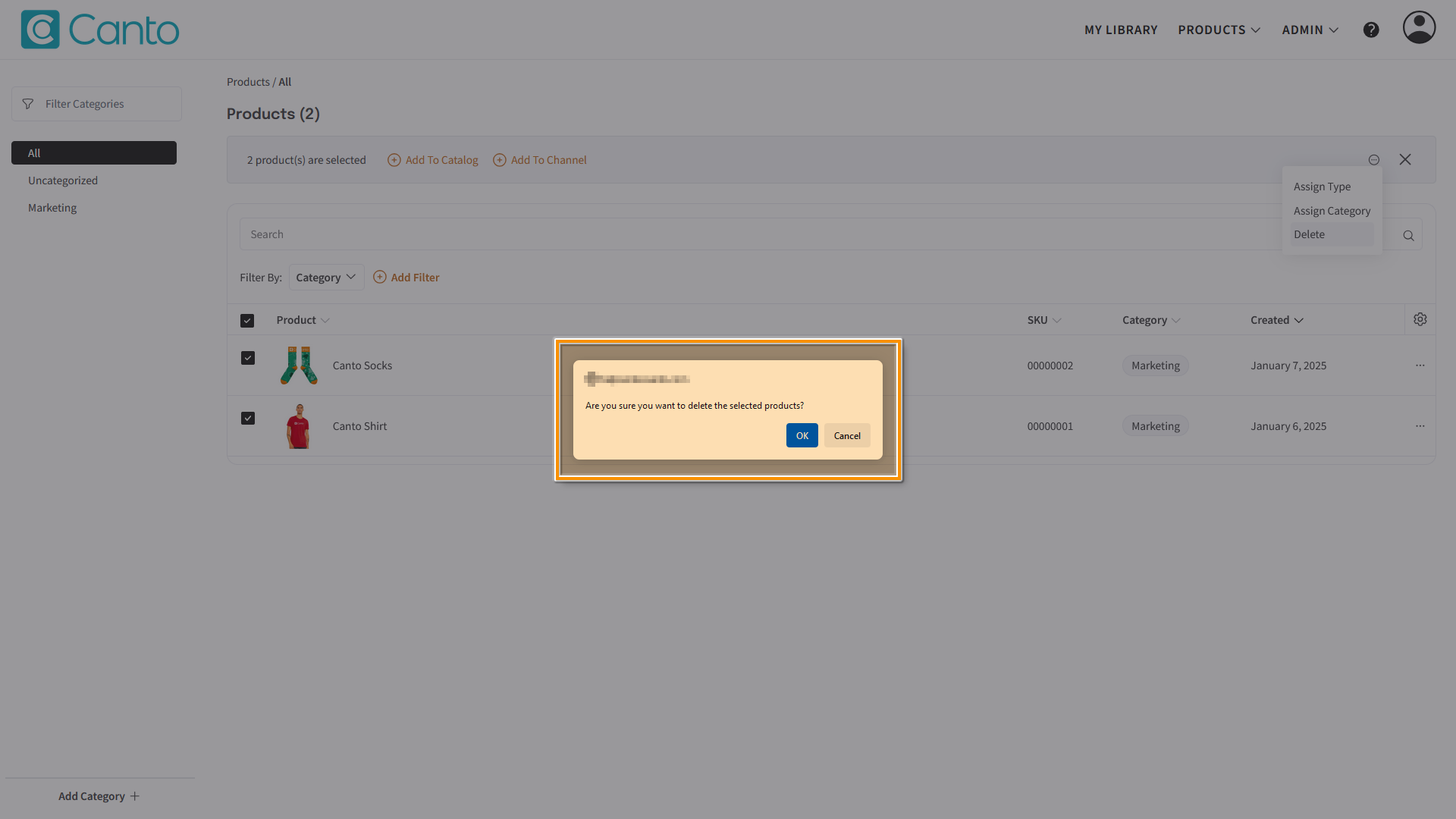This screenshot has width=1456, height=819.
Task: Click the more actions circle icon
Action: click(x=1374, y=160)
